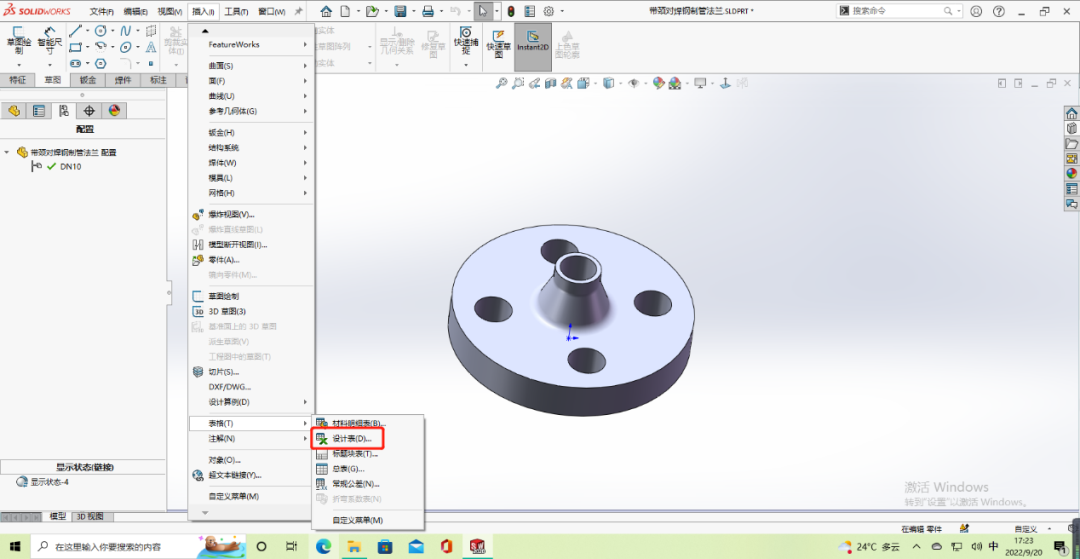This screenshot has height=559, width=1080.
Task: Select the Polygon sketch tool
Action: (101, 63)
